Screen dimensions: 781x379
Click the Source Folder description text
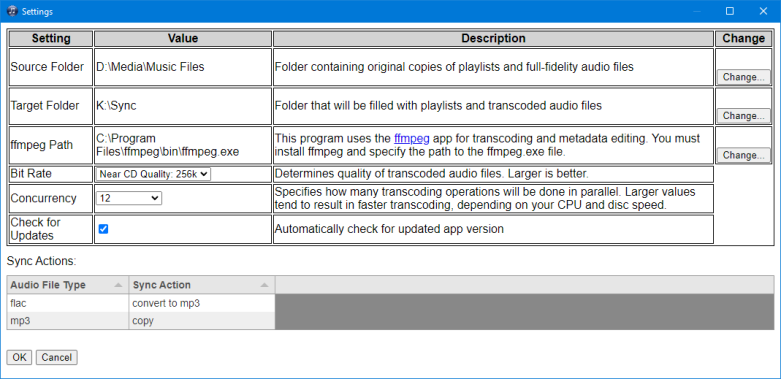pyautogui.click(x=454, y=67)
